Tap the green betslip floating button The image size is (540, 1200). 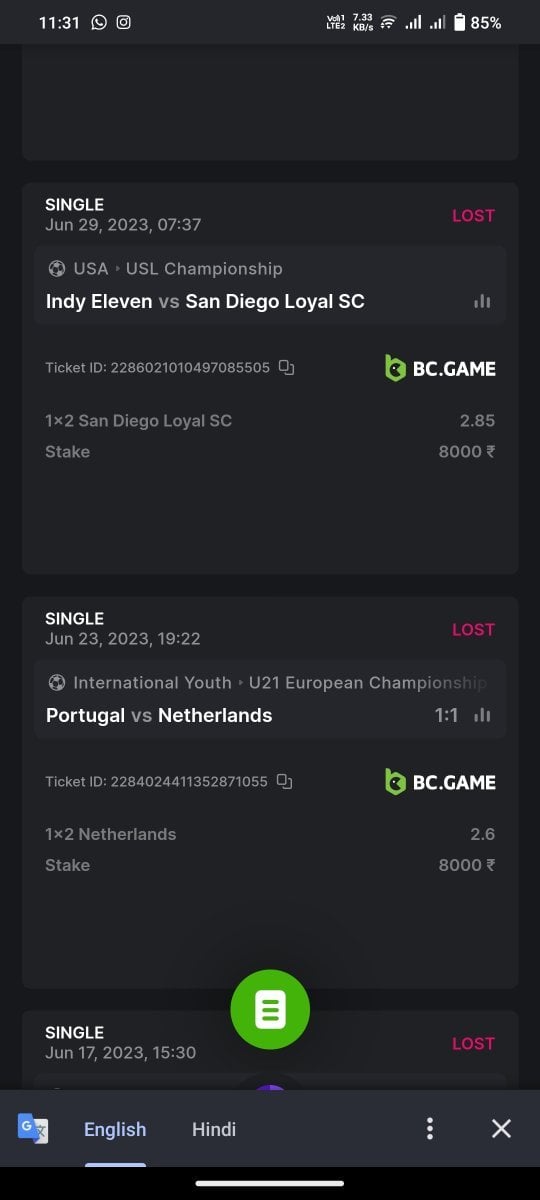(270, 1010)
